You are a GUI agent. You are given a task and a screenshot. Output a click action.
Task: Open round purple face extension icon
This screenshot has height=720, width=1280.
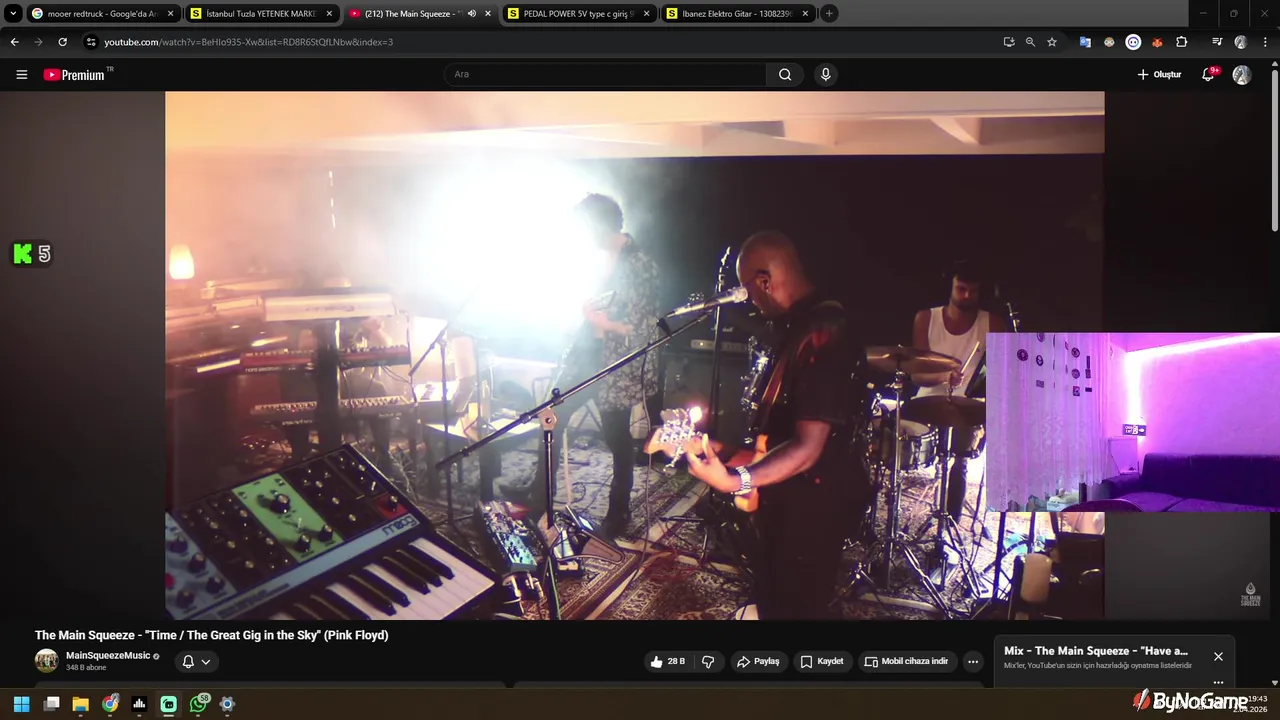tap(1133, 42)
